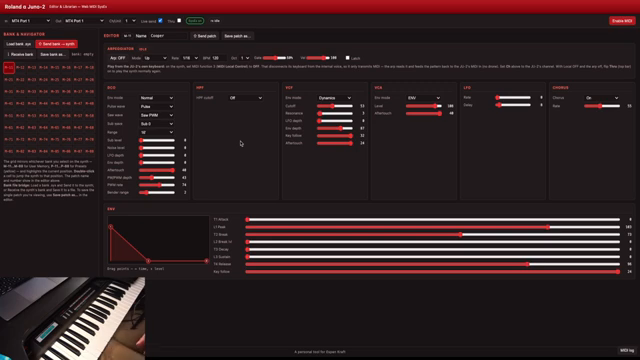Image resolution: width=640 pixels, height=360 pixels.
Task: Click Send bank to synth button
Action: (x=56, y=44)
